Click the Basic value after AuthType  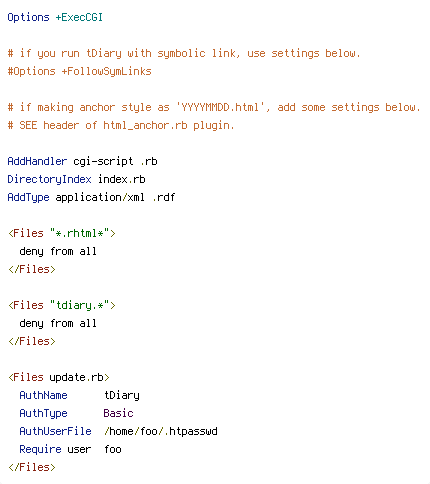pos(118,413)
